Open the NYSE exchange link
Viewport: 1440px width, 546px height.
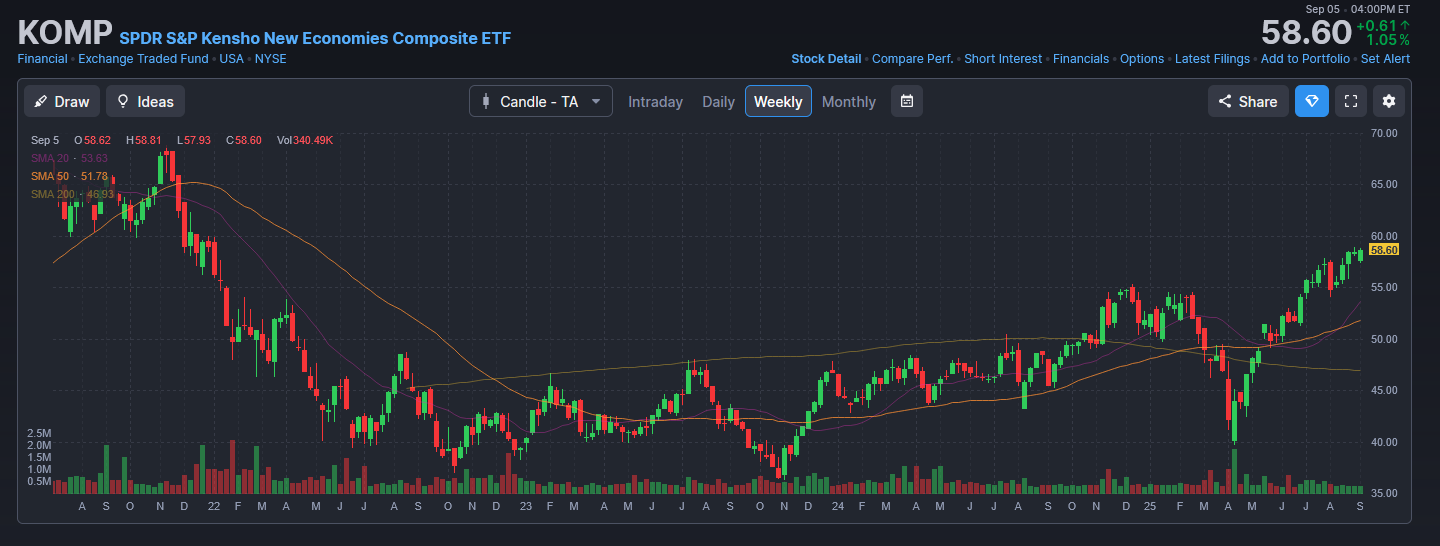click(x=270, y=59)
